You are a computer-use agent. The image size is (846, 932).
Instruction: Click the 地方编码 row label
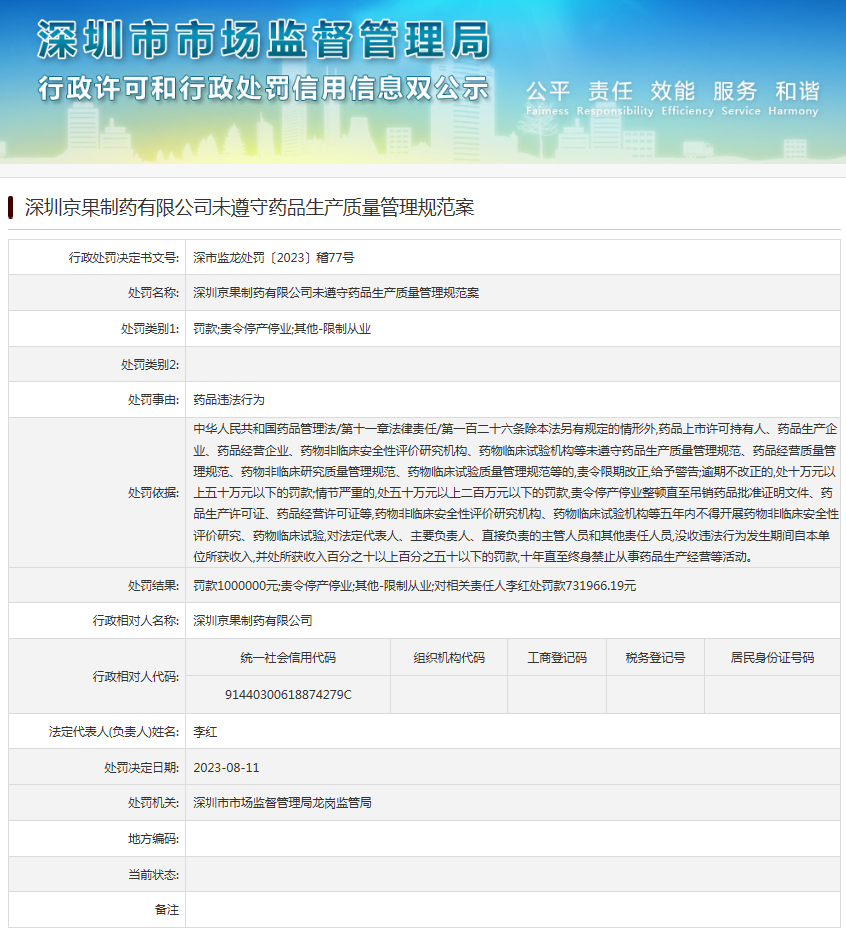153,839
